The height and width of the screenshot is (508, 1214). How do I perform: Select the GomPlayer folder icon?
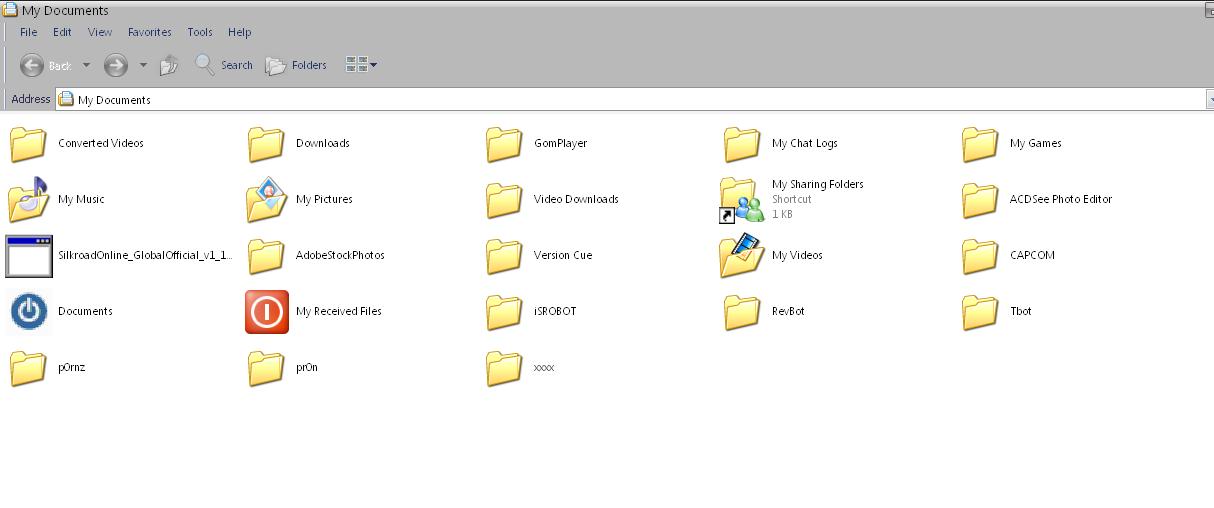click(504, 143)
